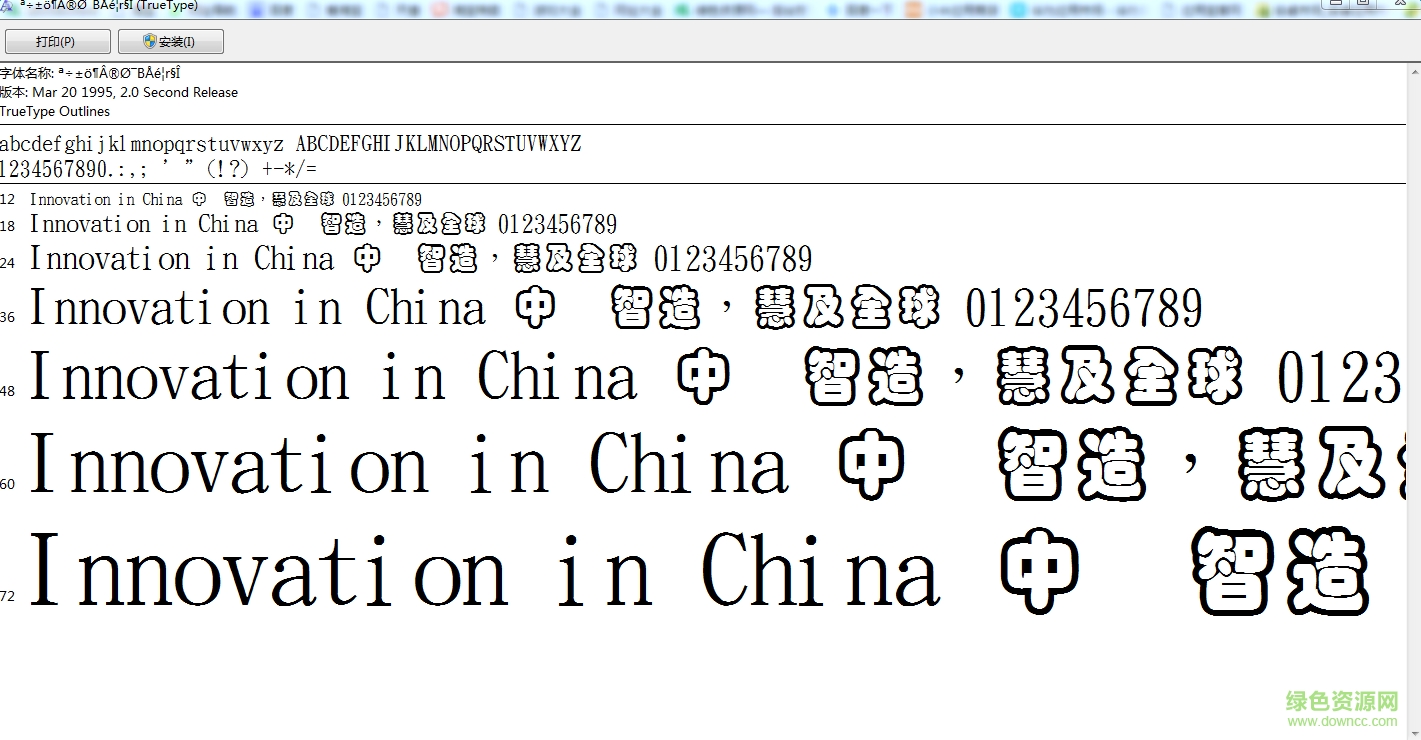Minimize the font preview window
This screenshot has width=1421, height=740.
click(x=1335, y=4)
